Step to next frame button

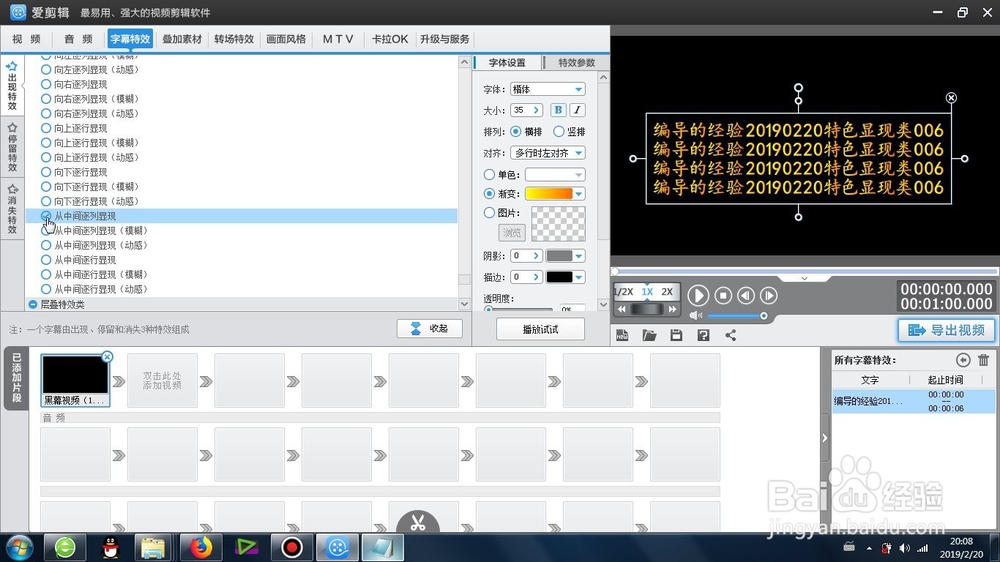point(768,295)
